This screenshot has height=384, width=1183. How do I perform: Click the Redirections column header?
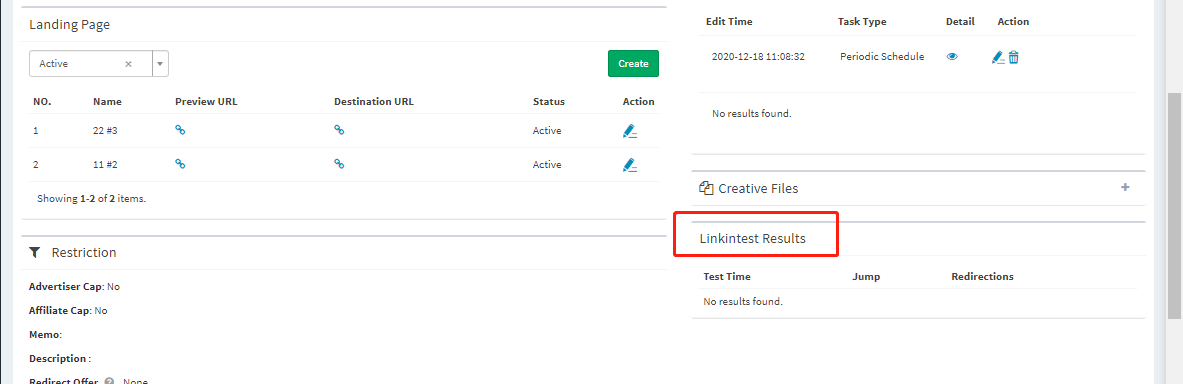coord(982,276)
